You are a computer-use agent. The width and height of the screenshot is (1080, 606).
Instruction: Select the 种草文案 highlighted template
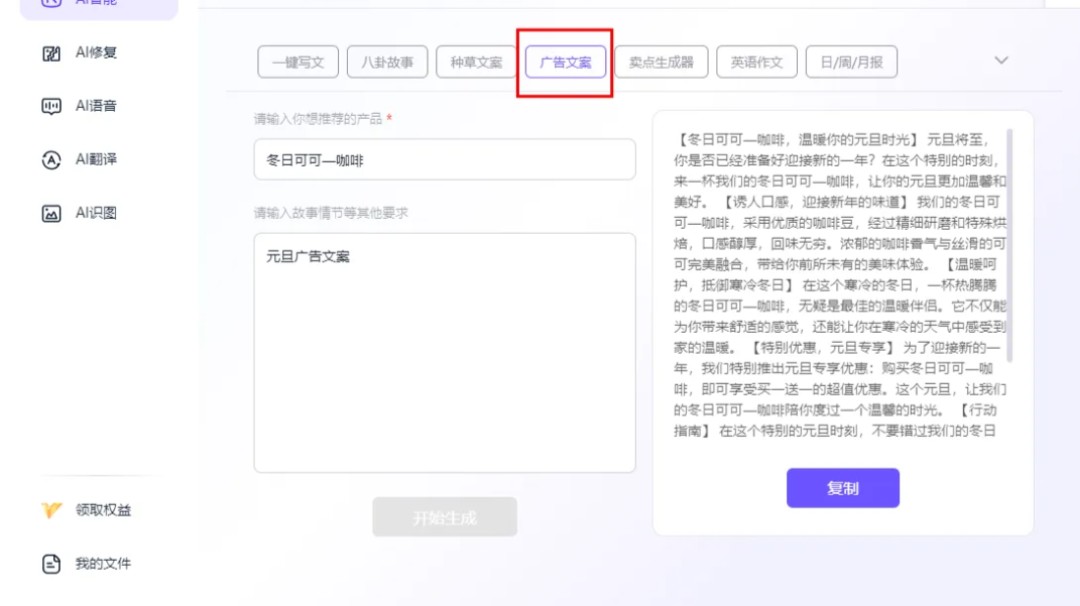pyautogui.click(x=477, y=61)
